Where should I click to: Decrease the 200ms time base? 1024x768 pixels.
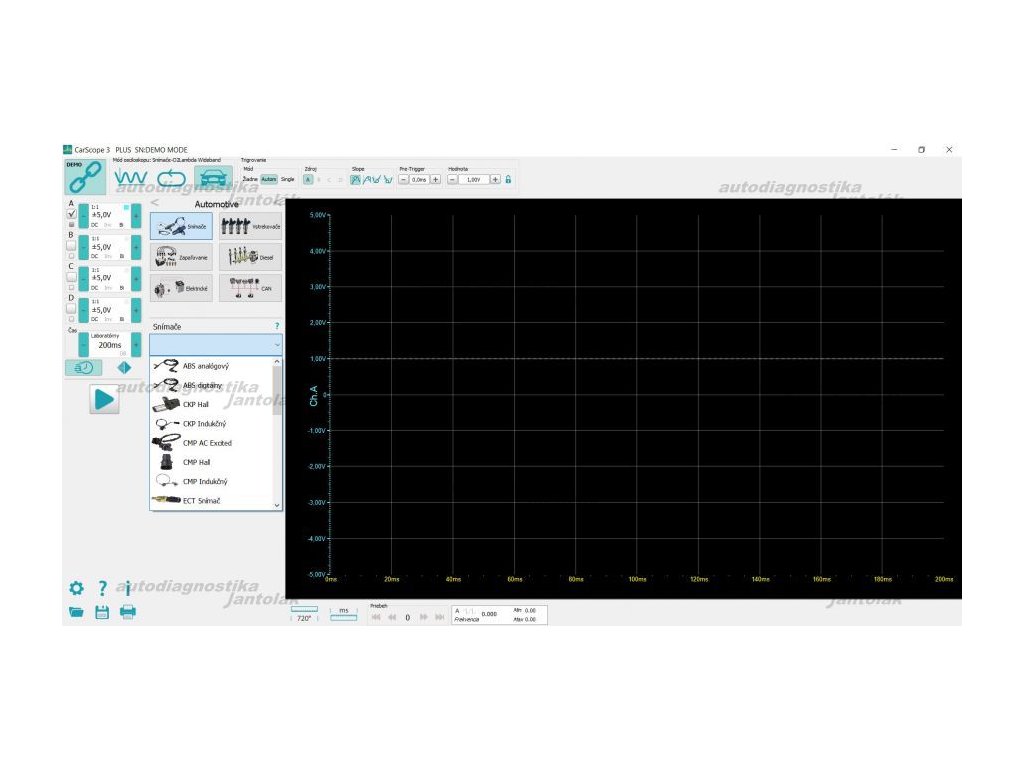(84, 344)
